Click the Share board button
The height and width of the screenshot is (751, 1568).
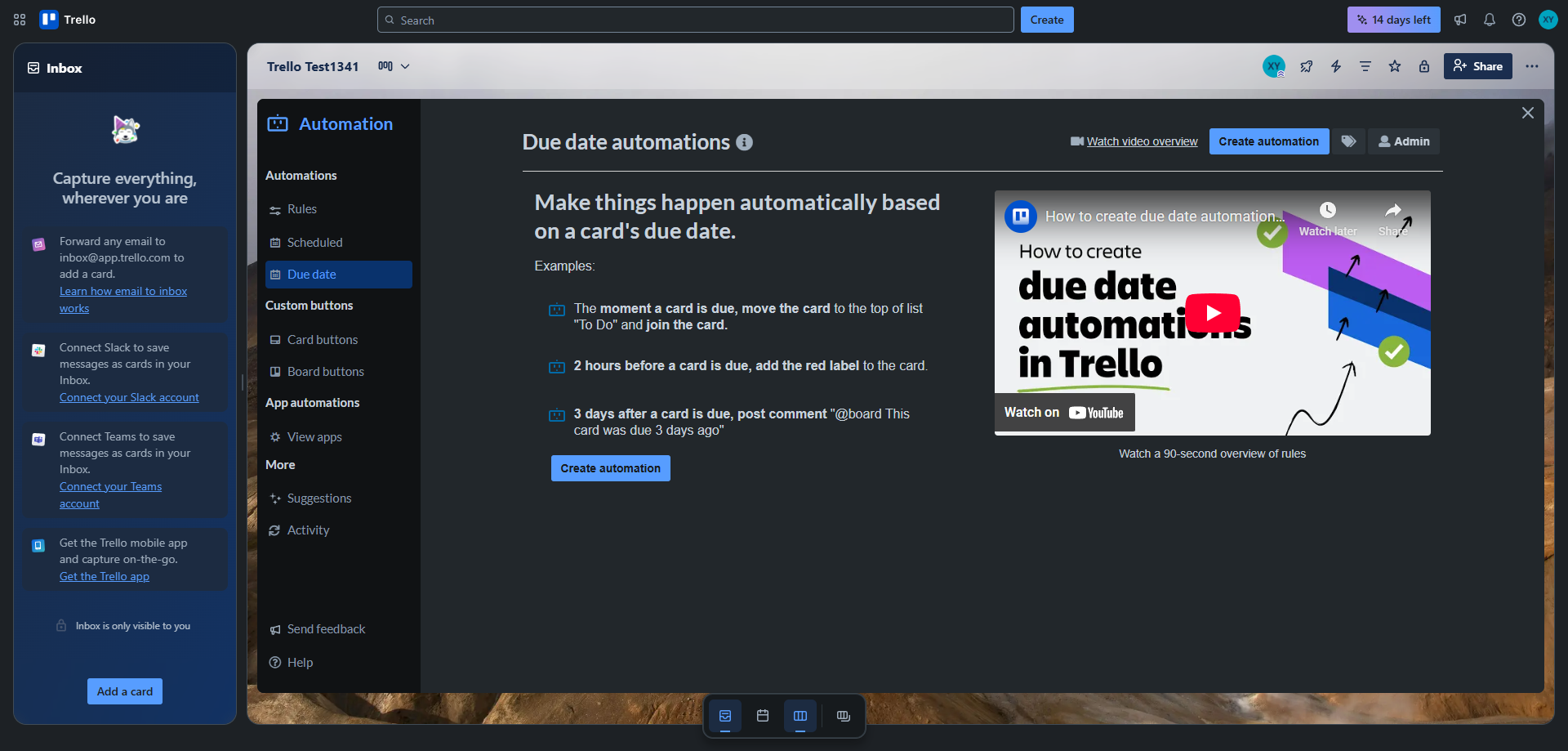(x=1478, y=66)
